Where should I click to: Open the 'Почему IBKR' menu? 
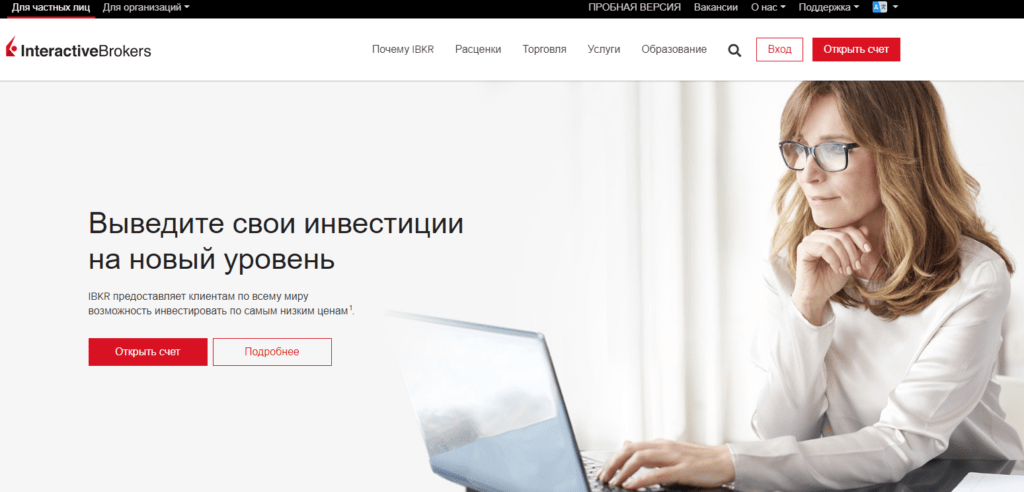[x=403, y=49]
